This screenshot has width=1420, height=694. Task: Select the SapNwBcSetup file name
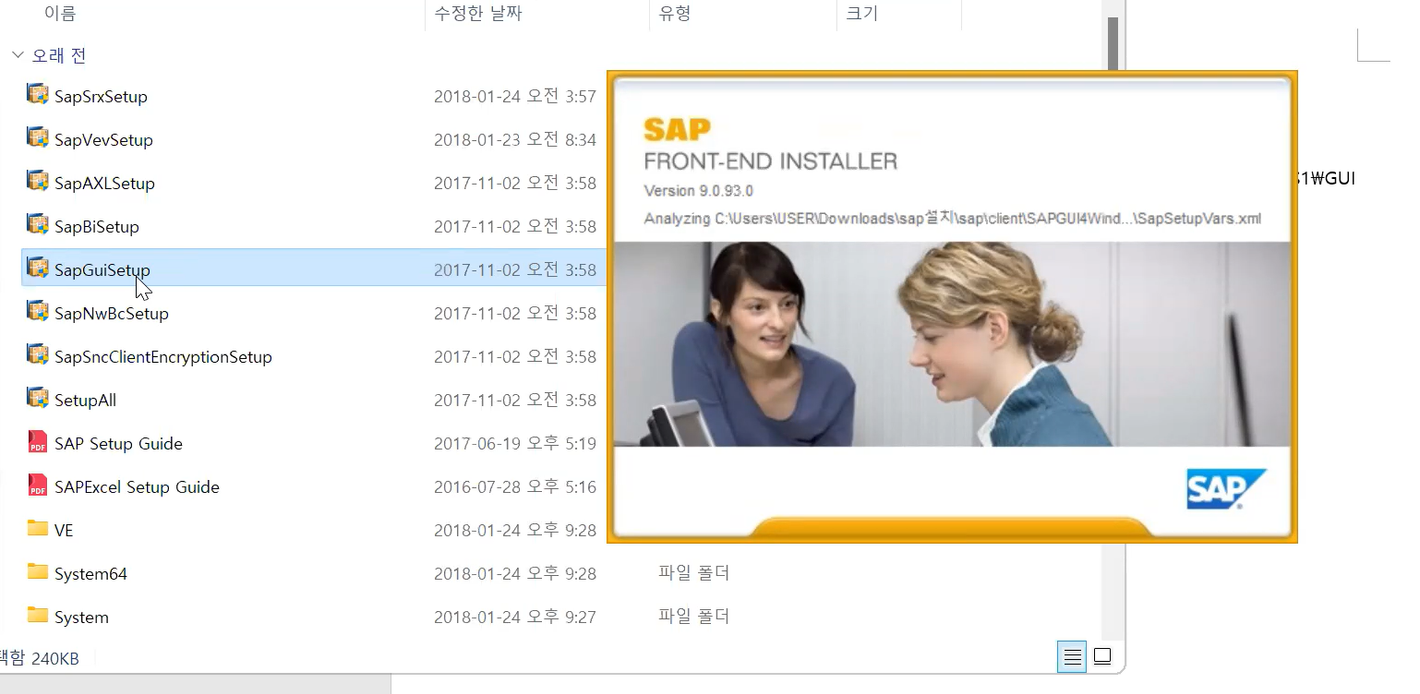112,314
